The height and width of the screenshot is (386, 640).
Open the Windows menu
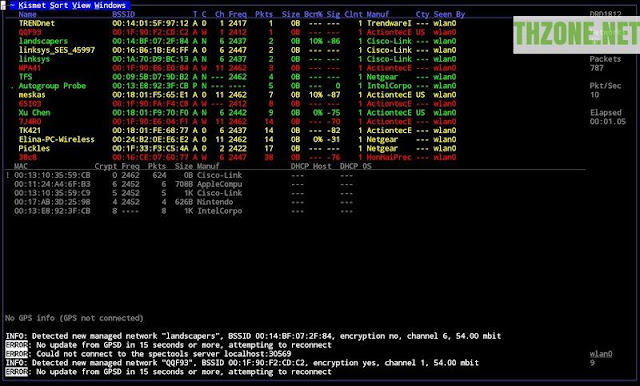pos(110,5)
